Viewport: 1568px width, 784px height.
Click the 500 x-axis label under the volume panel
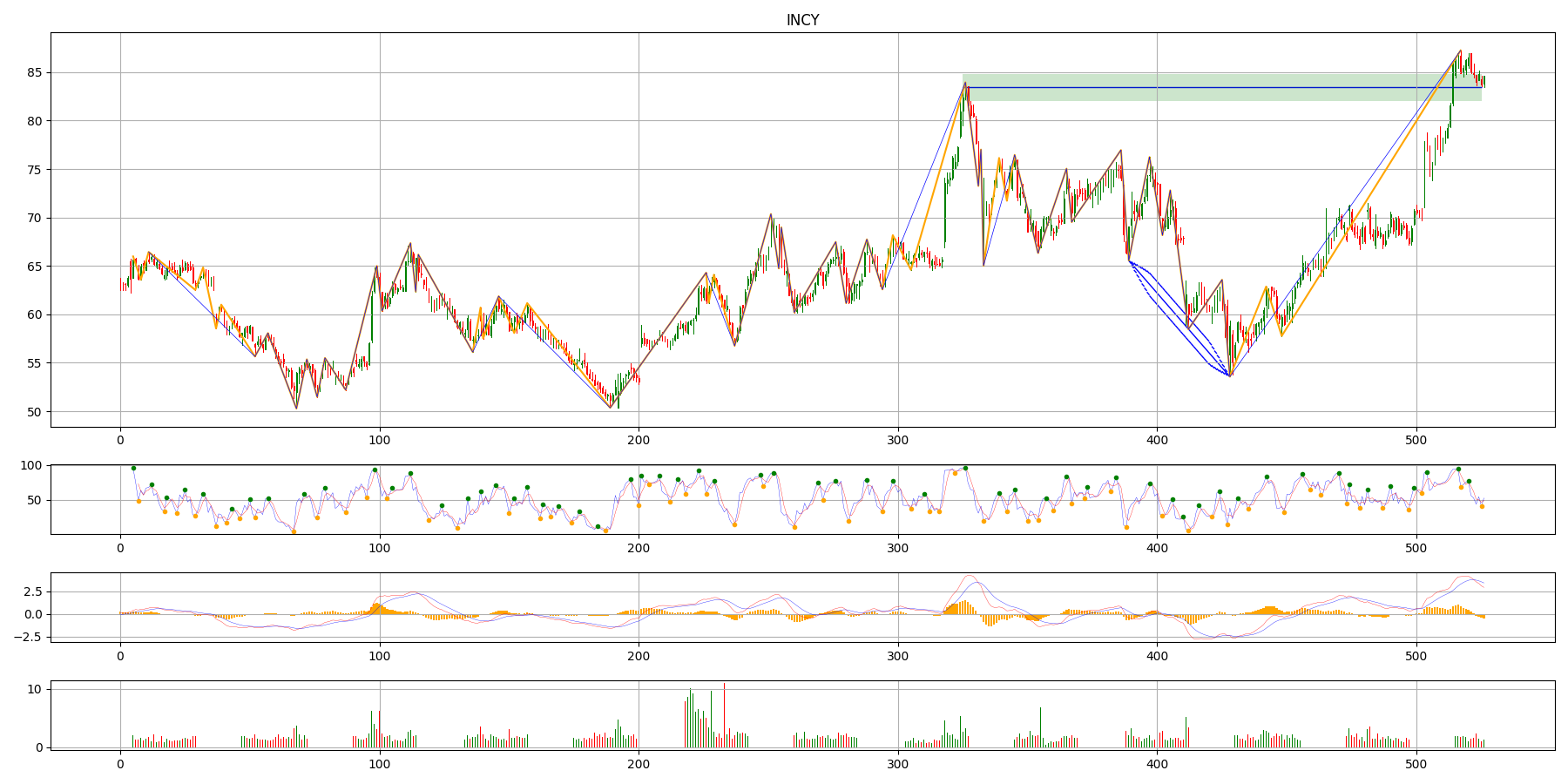pos(1416,764)
